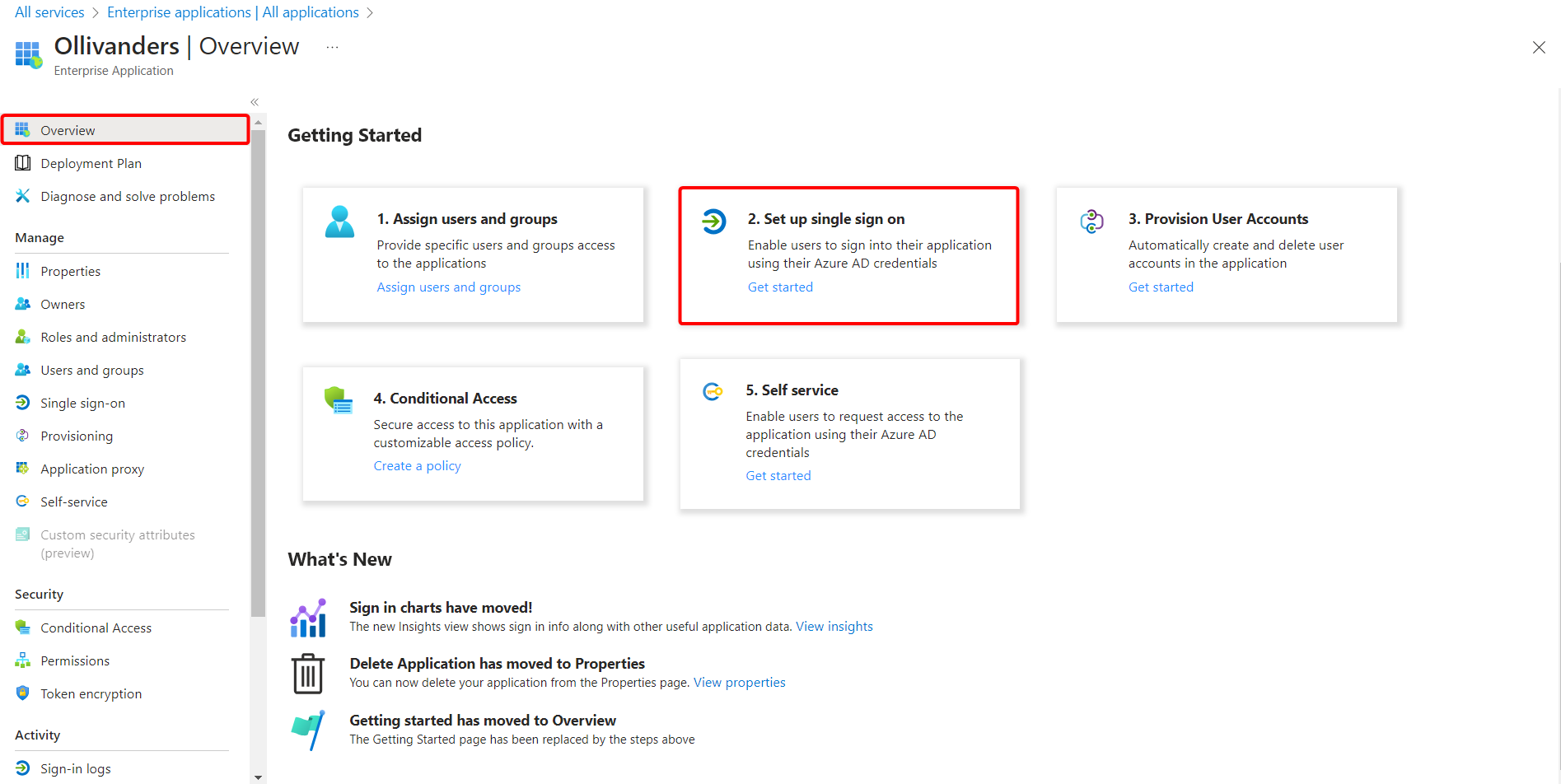Image resolution: width=1561 pixels, height=784 pixels.
Task: Click Get started under Set up single sign on
Action: [x=780, y=287]
